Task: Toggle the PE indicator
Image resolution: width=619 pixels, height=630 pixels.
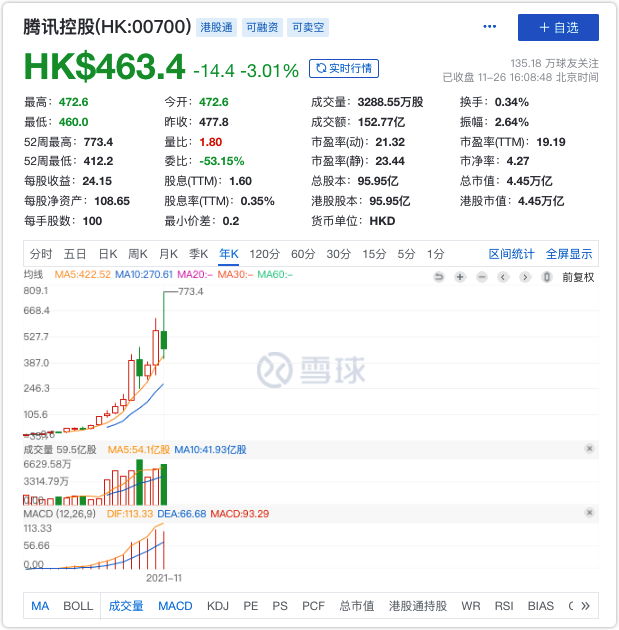Action: click(x=251, y=605)
